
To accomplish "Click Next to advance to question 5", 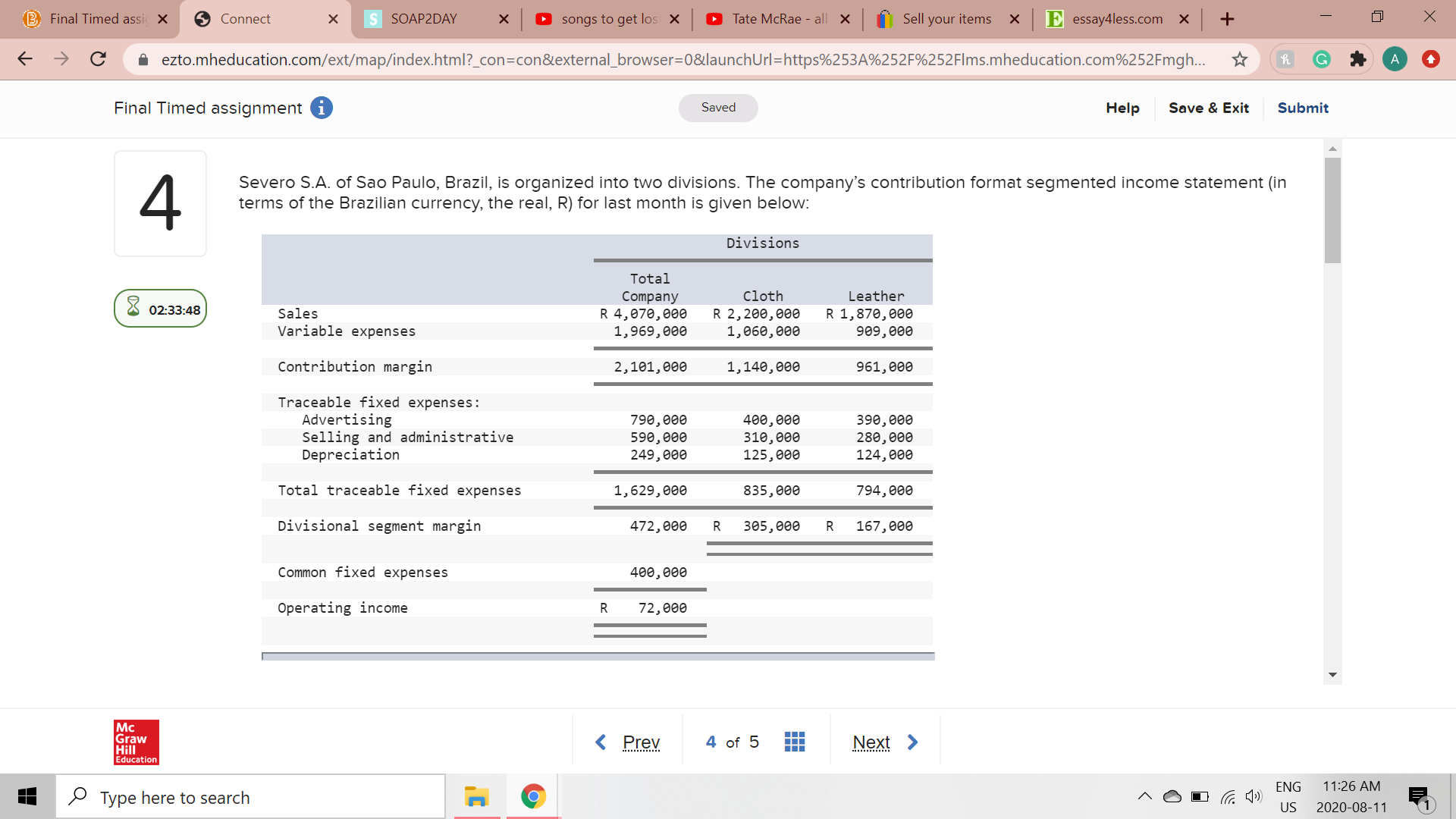I will tap(871, 742).
